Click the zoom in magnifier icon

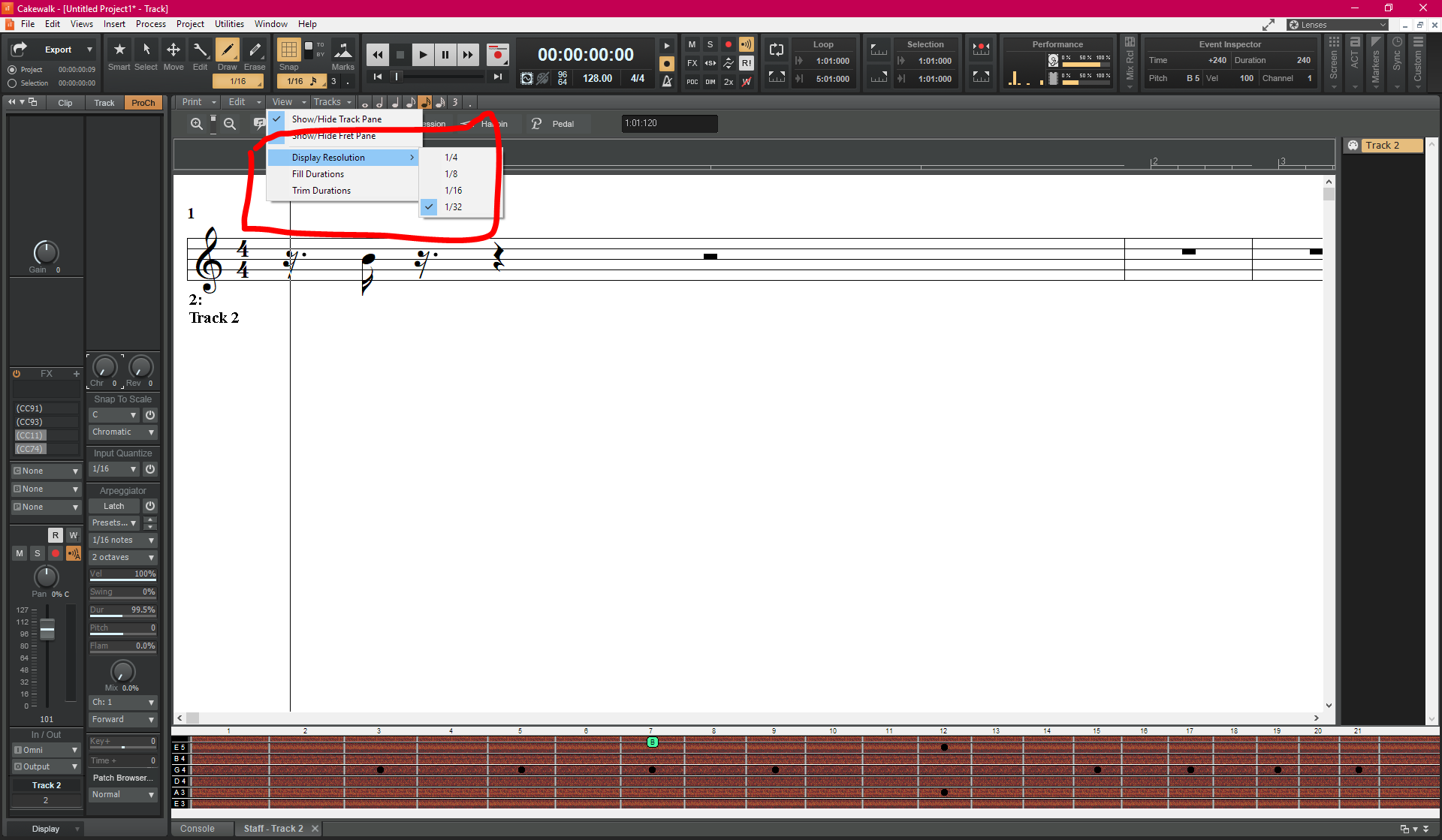pyautogui.click(x=196, y=124)
